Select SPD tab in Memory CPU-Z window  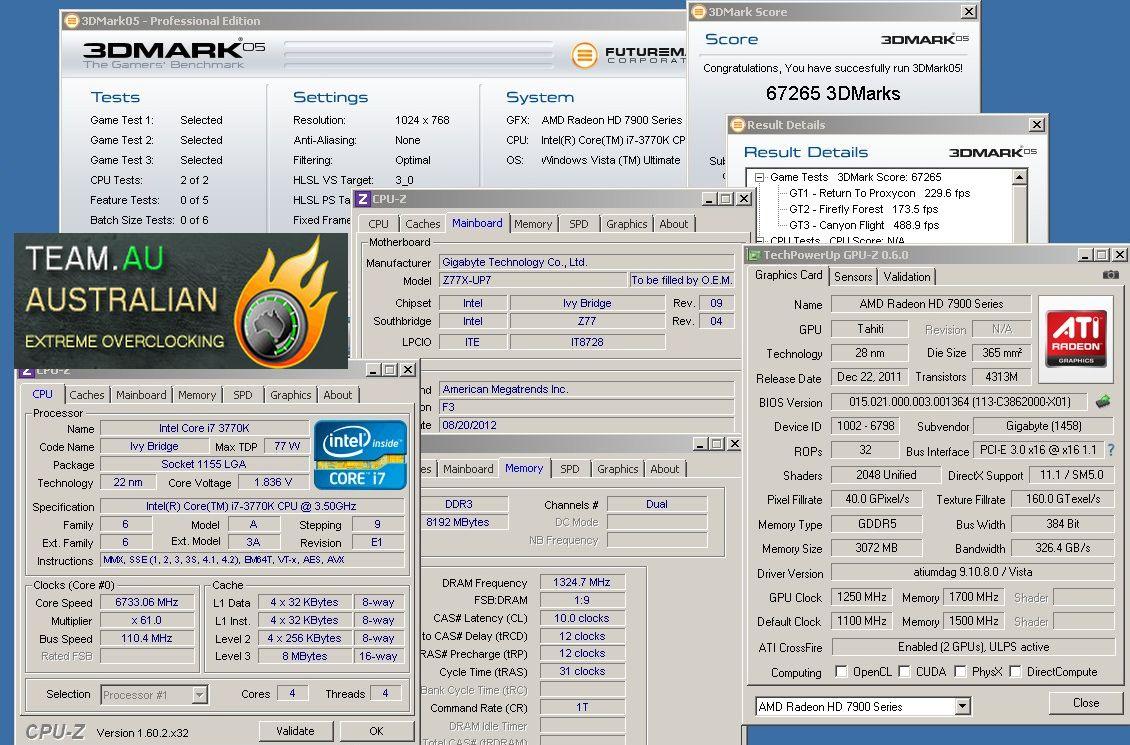[569, 469]
